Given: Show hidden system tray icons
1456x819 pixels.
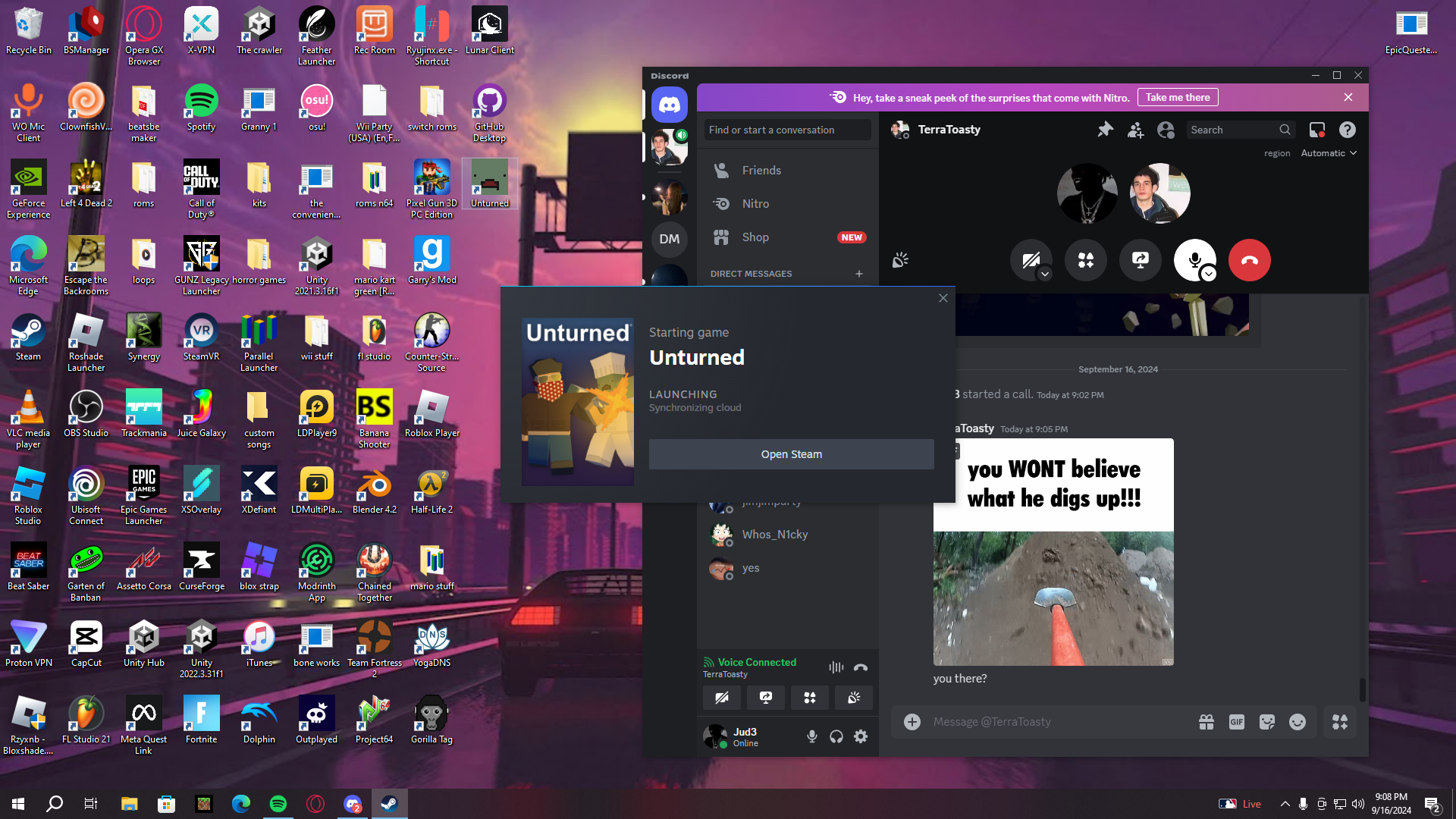Looking at the screenshot, I should click(x=1285, y=804).
